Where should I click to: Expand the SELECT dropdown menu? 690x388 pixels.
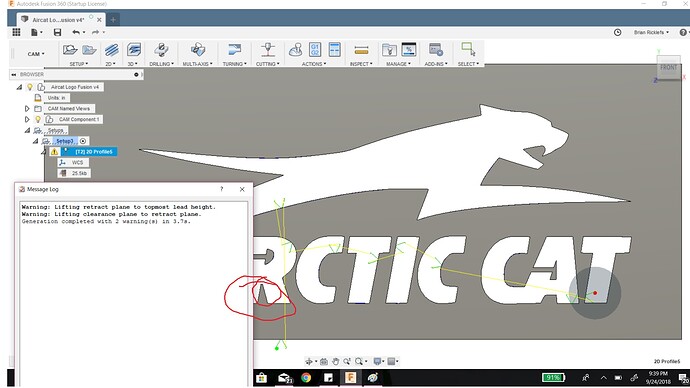pos(468,64)
